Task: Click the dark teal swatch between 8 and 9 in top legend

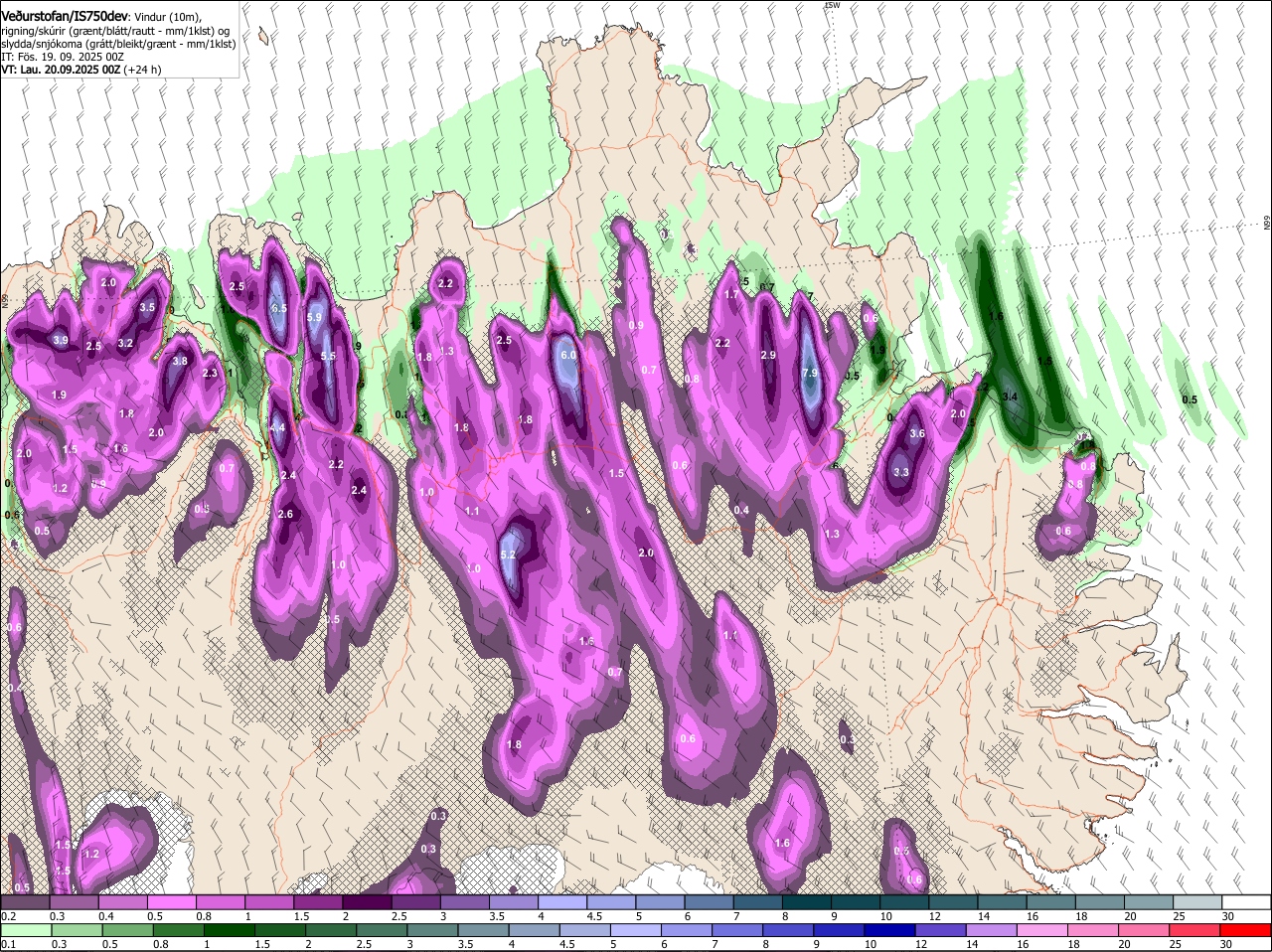Action: point(807,902)
